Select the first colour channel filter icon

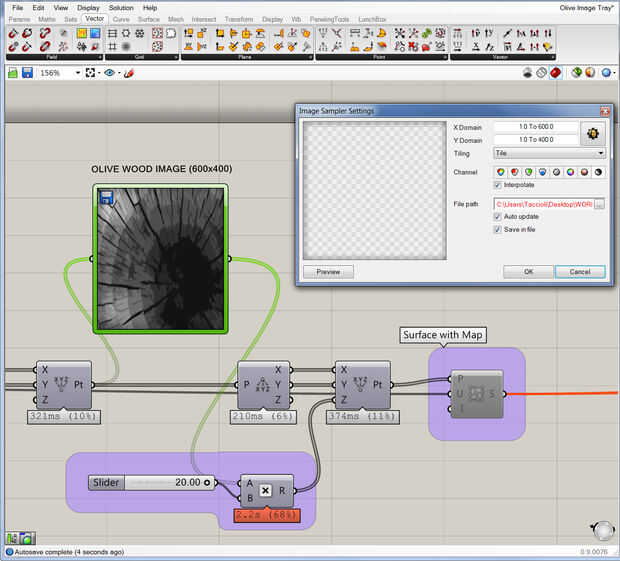tap(500, 172)
